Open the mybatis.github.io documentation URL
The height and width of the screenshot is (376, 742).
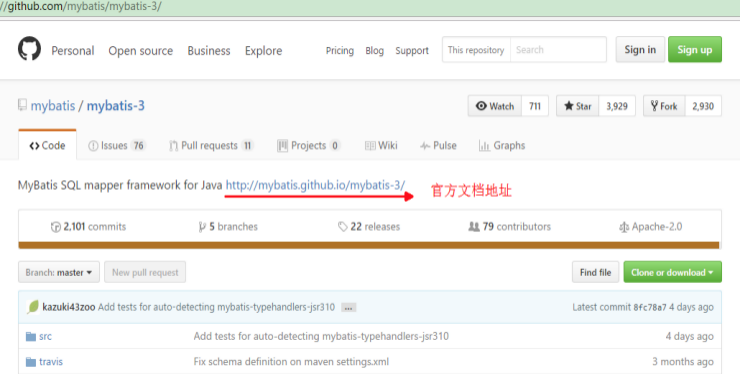[316, 185]
